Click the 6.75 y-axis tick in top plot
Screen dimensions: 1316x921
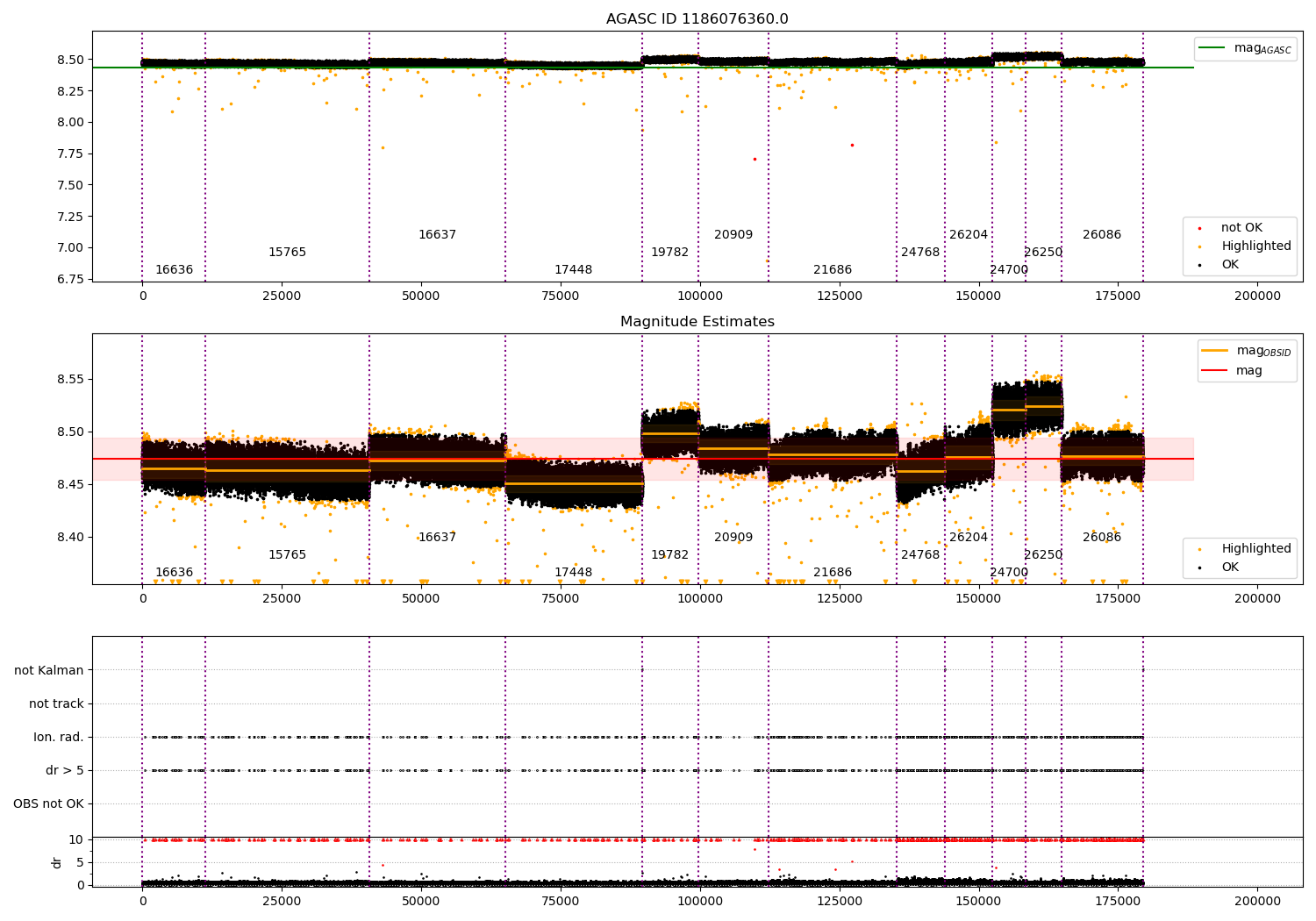[69, 280]
